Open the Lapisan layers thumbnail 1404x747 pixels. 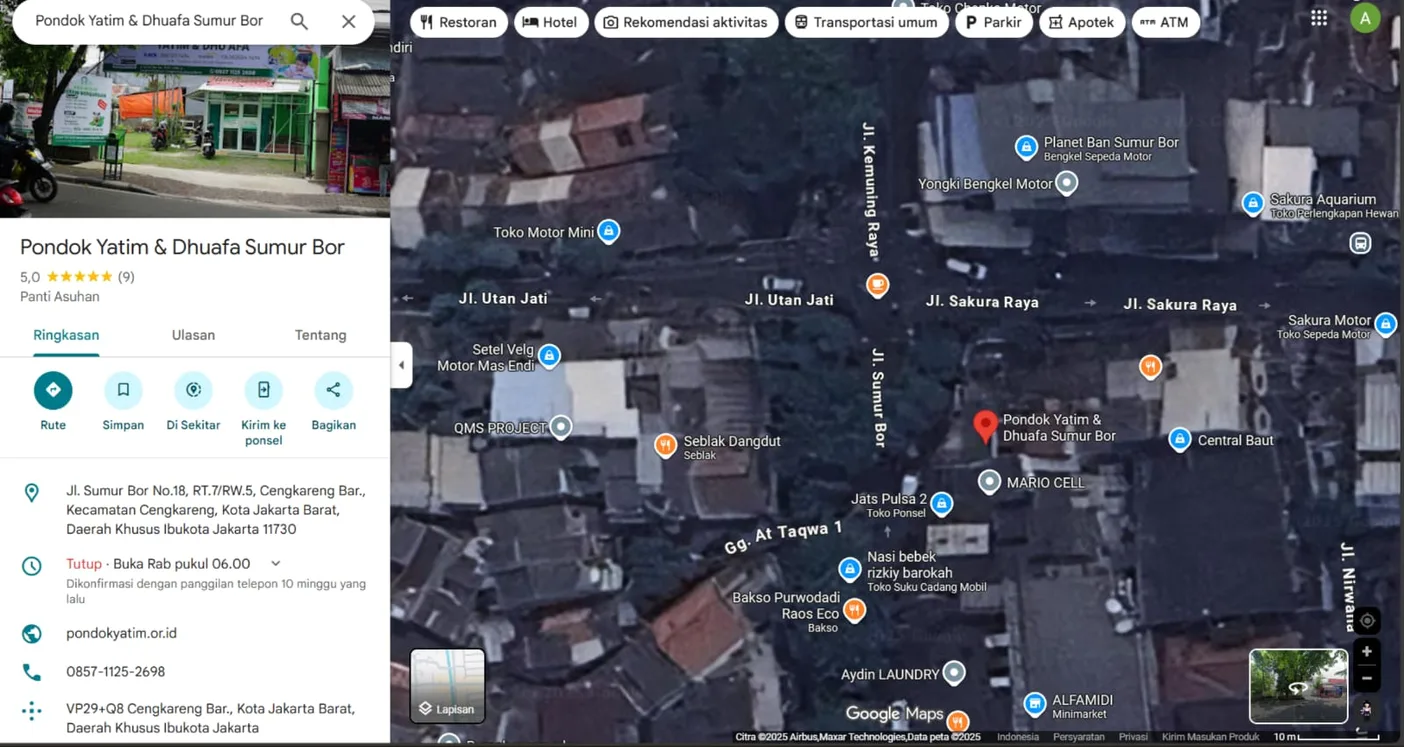(x=447, y=685)
